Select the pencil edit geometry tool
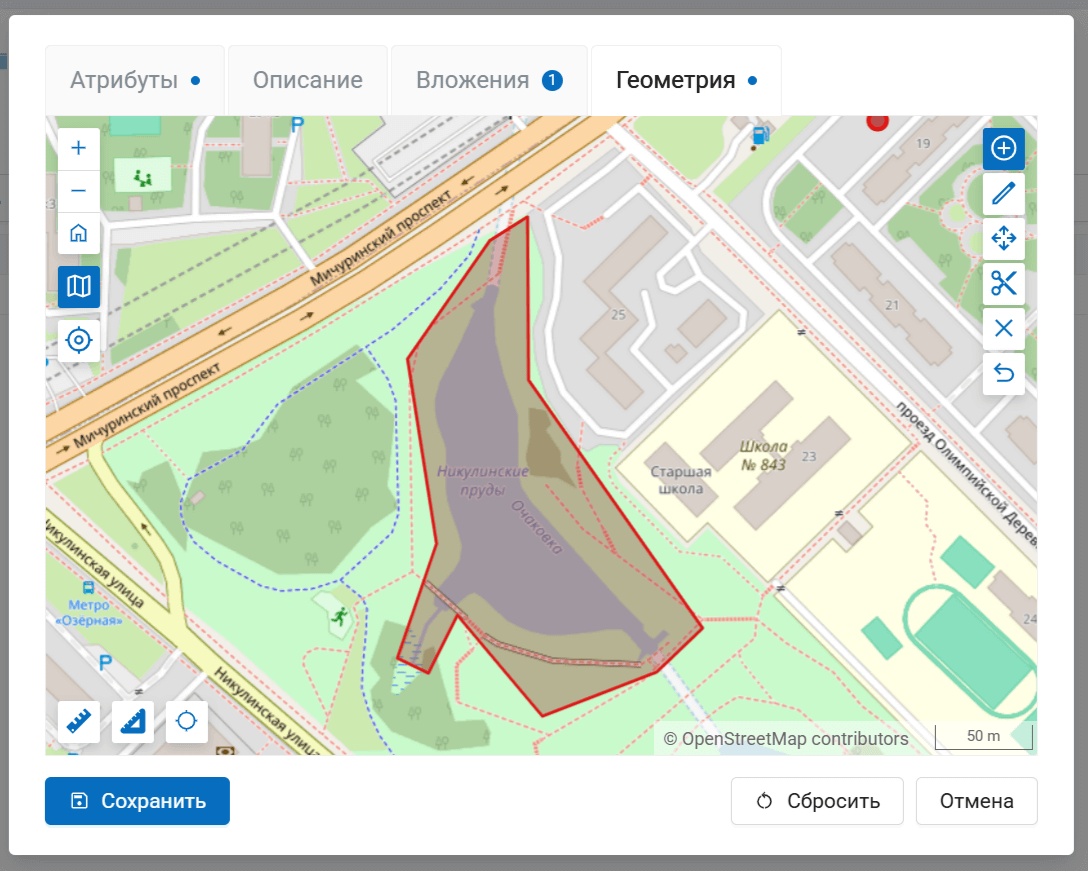The height and width of the screenshot is (871, 1088). (x=1003, y=194)
